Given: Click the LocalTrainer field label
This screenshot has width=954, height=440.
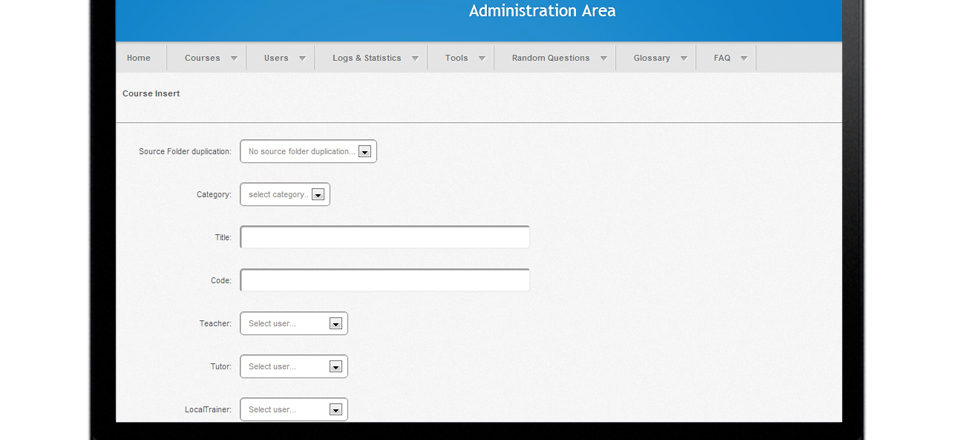Looking at the screenshot, I should [x=208, y=410].
